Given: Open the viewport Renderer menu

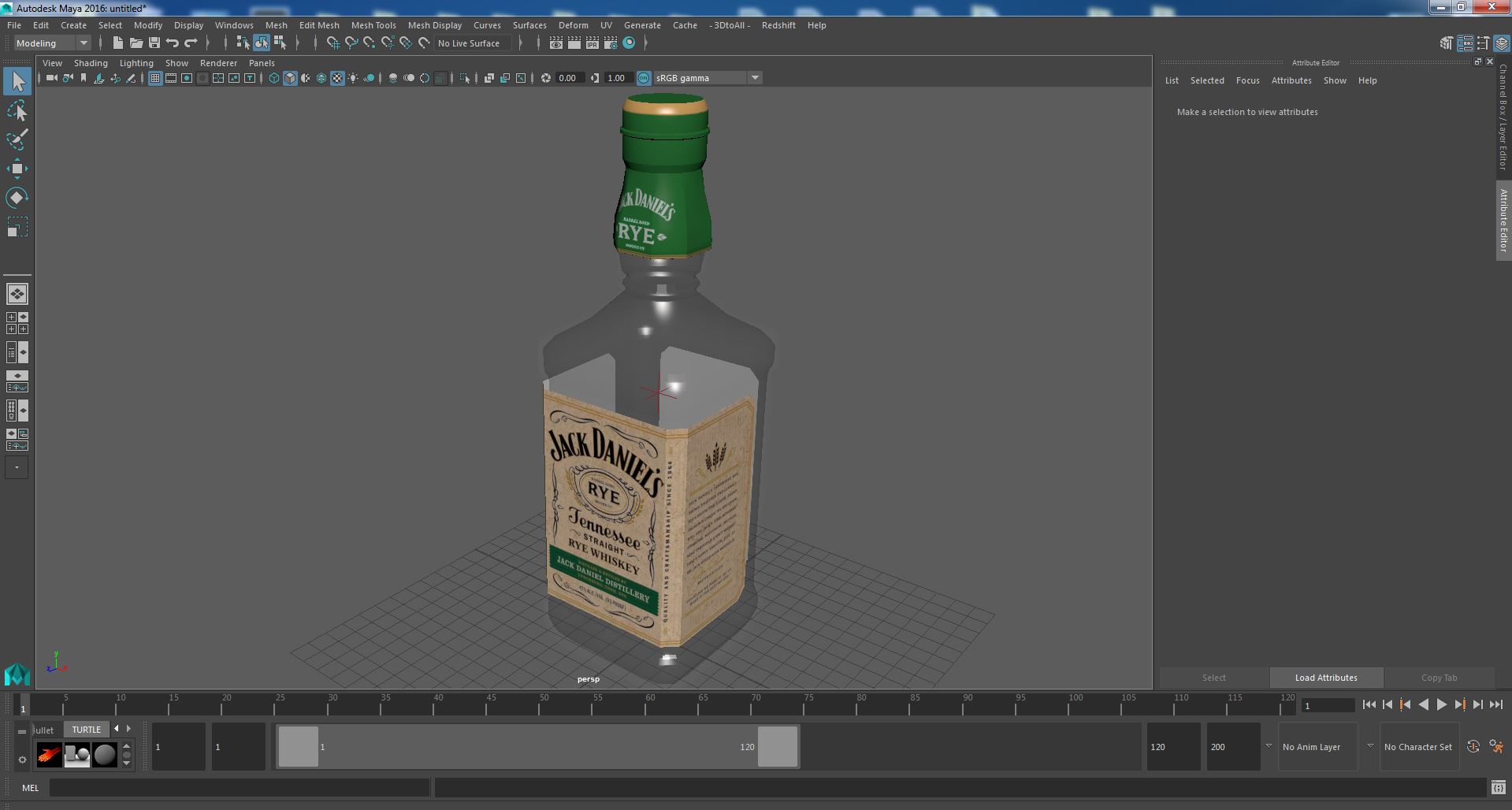Looking at the screenshot, I should (218, 63).
